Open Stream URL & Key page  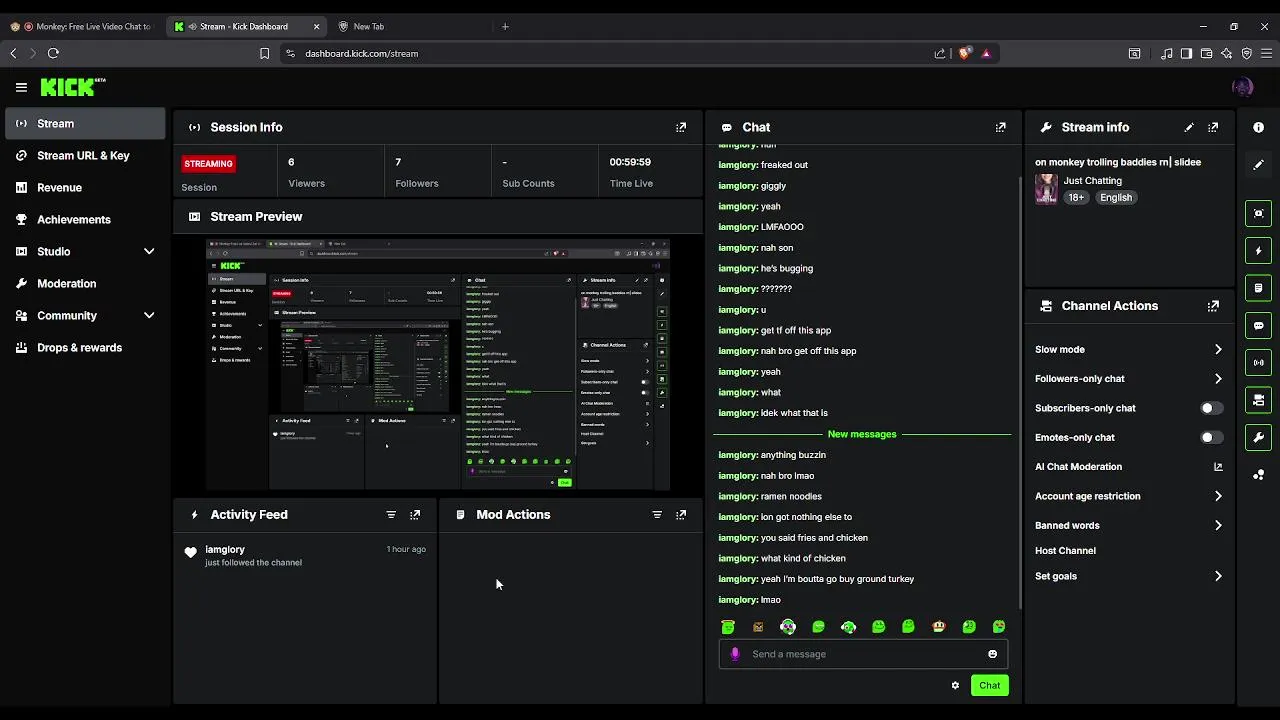pos(85,155)
